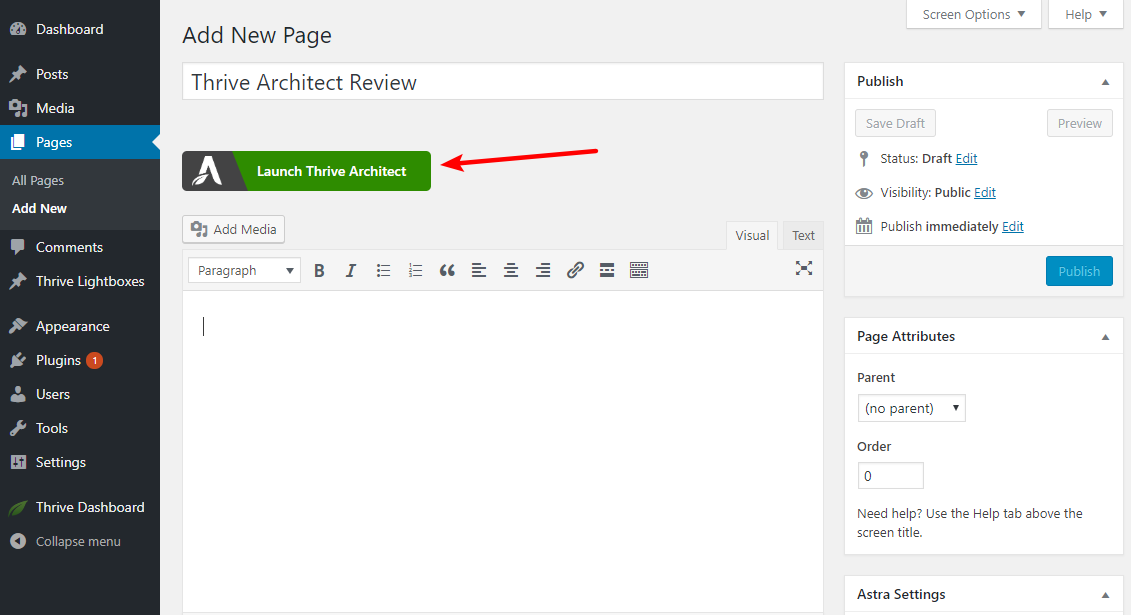Open the Plugins menu label
This screenshot has height=615, width=1131.
point(58,360)
